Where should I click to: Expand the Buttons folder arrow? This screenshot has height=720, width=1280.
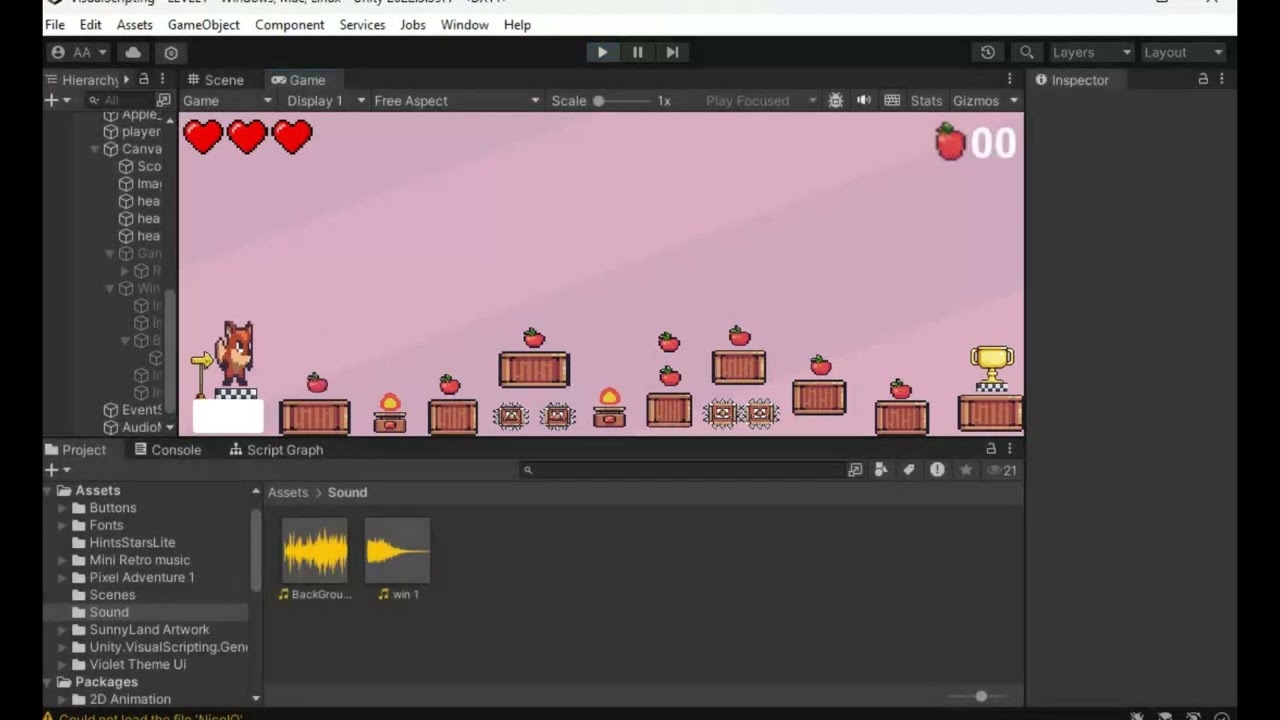coord(62,508)
